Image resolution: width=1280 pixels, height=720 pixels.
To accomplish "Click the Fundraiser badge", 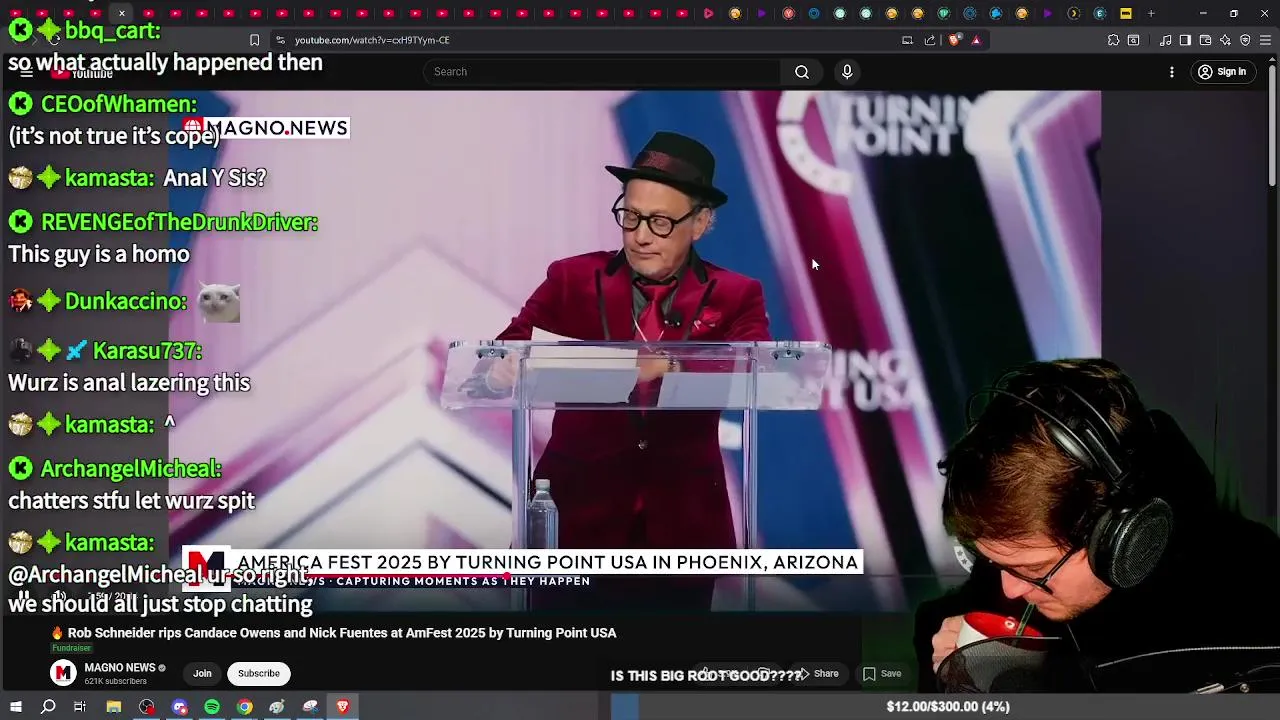I will pos(71,648).
